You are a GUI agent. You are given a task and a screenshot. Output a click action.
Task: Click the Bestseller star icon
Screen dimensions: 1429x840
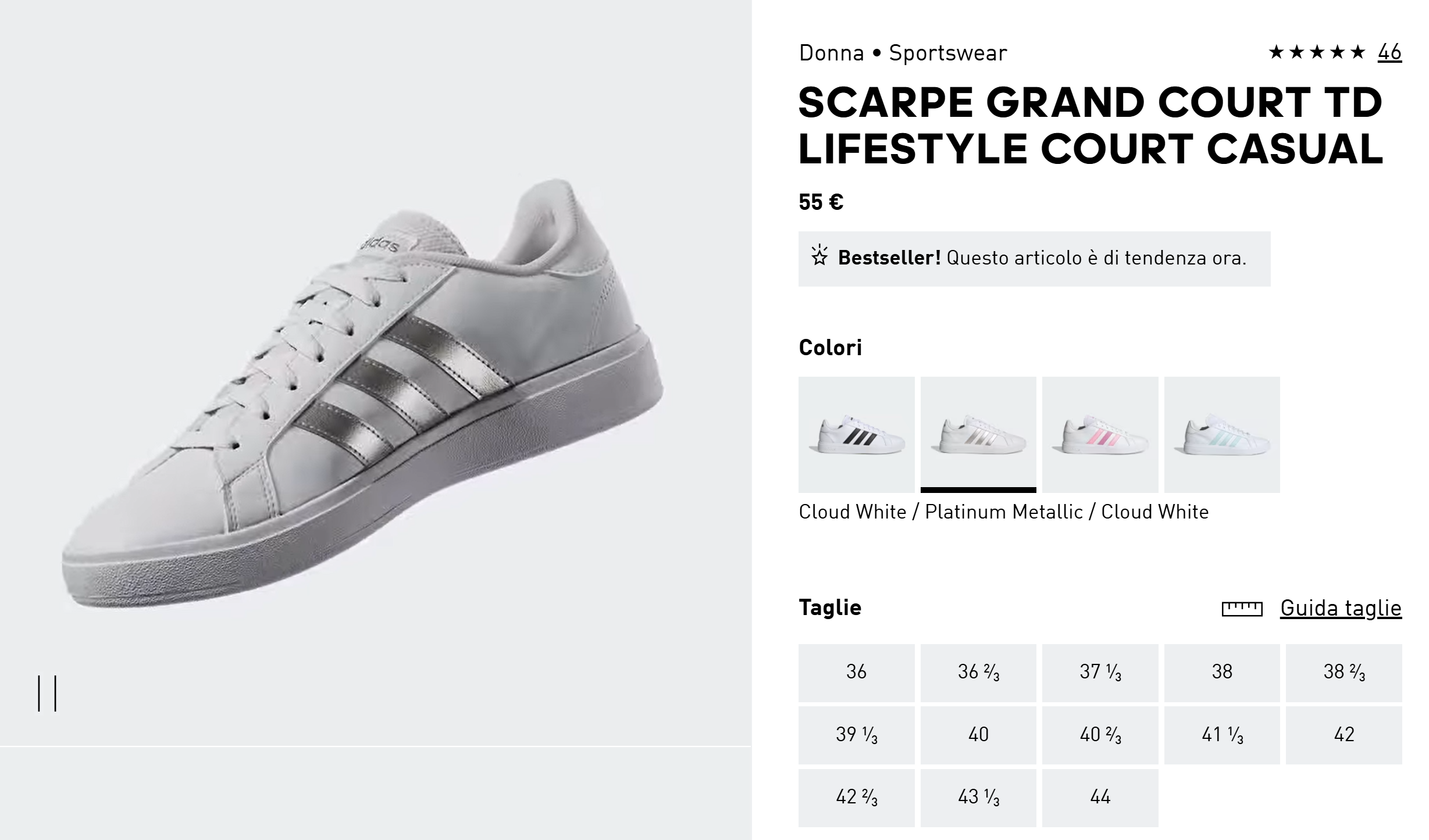click(x=820, y=258)
